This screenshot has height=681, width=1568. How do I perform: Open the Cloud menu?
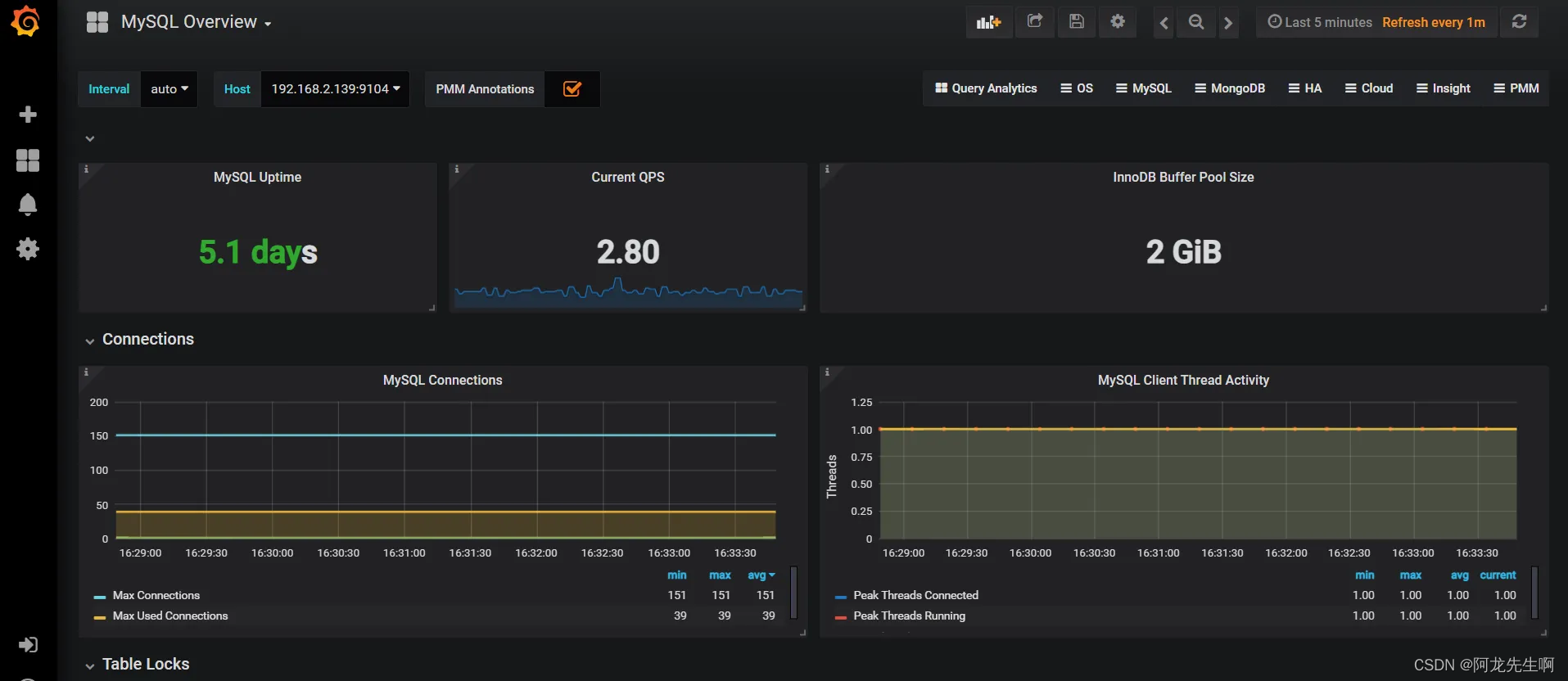pyautogui.click(x=1369, y=88)
